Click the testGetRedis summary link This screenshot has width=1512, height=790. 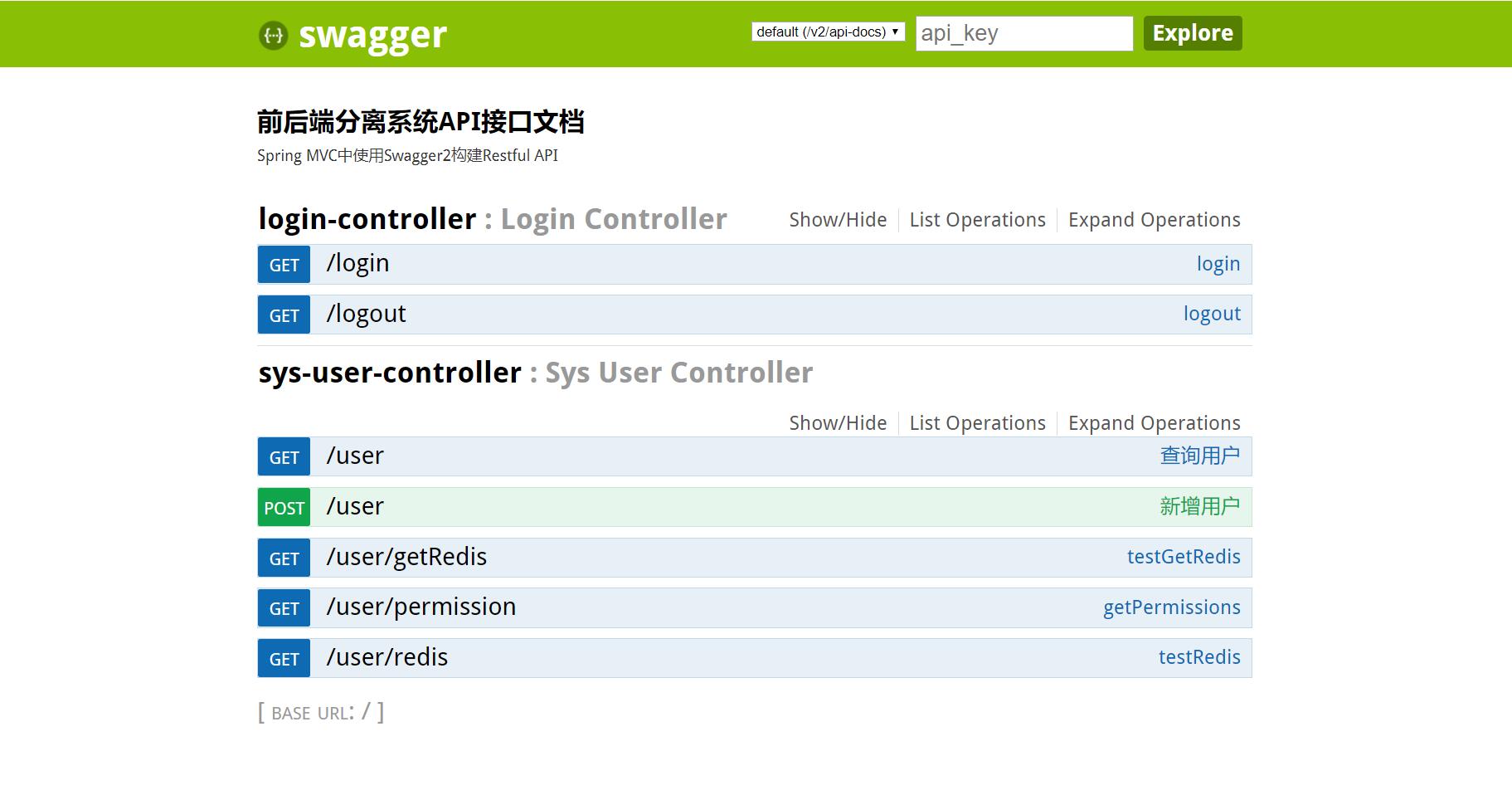coord(1184,557)
